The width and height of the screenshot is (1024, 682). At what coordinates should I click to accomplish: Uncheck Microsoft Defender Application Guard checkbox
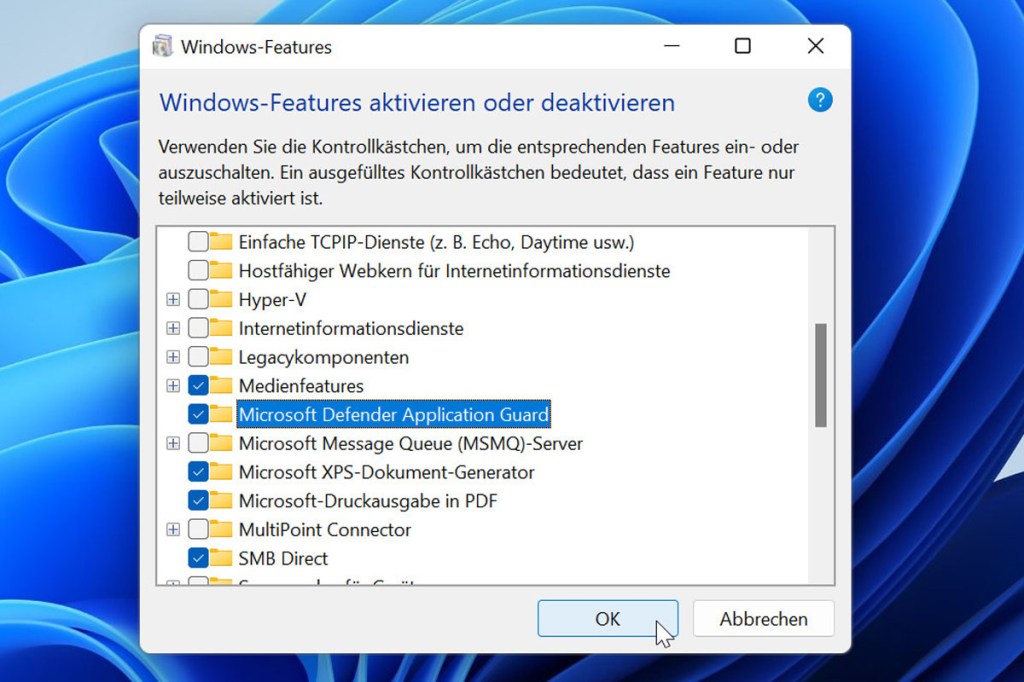(x=198, y=414)
